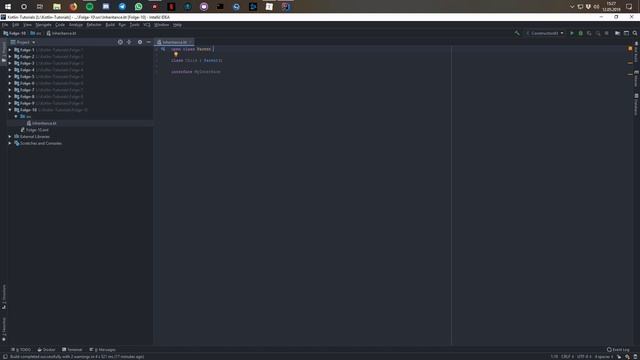Open Spotify from taskbar
This screenshot has width=640, height=360.
click(89, 7)
